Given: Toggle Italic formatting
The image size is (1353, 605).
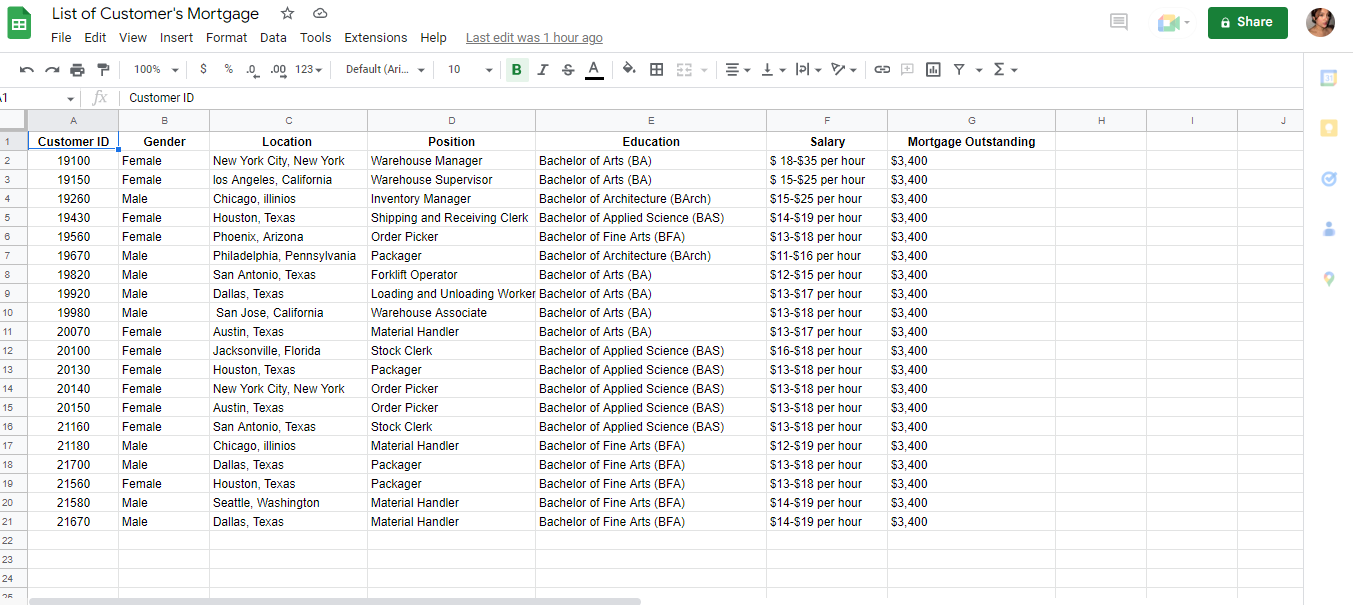Looking at the screenshot, I should [542, 69].
